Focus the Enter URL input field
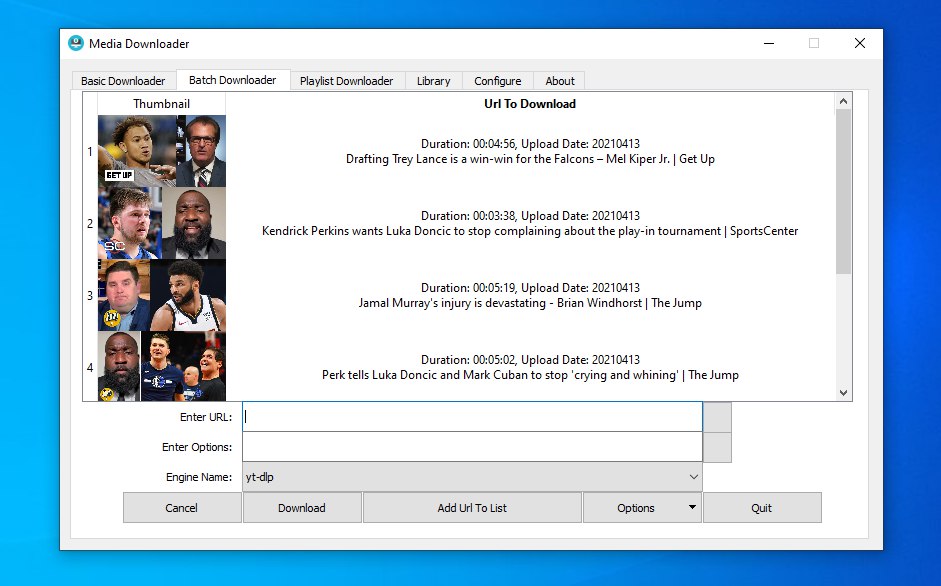 [472, 417]
